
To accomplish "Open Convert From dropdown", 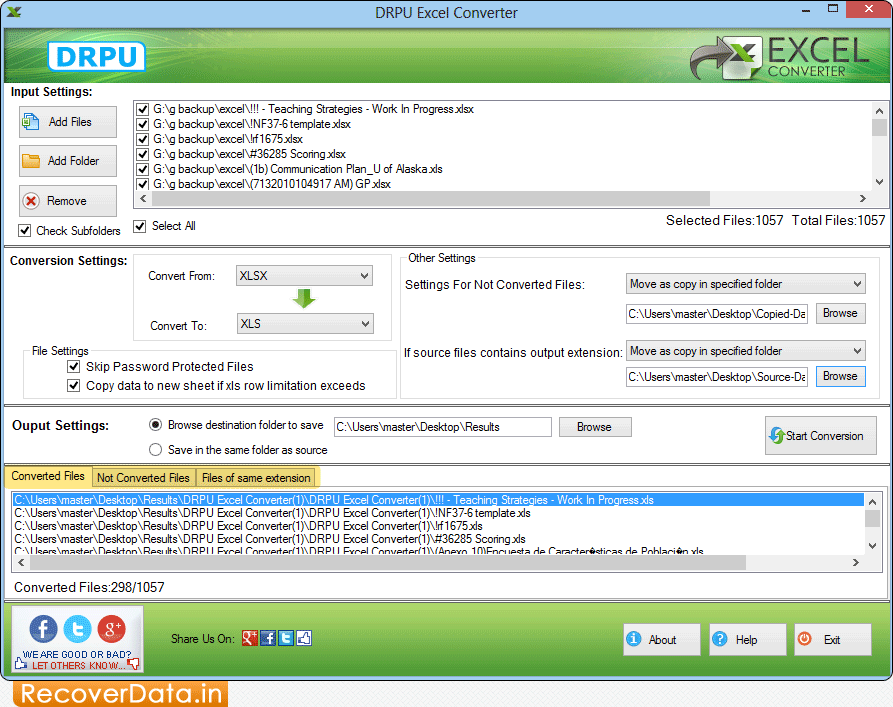I will (305, 276).
